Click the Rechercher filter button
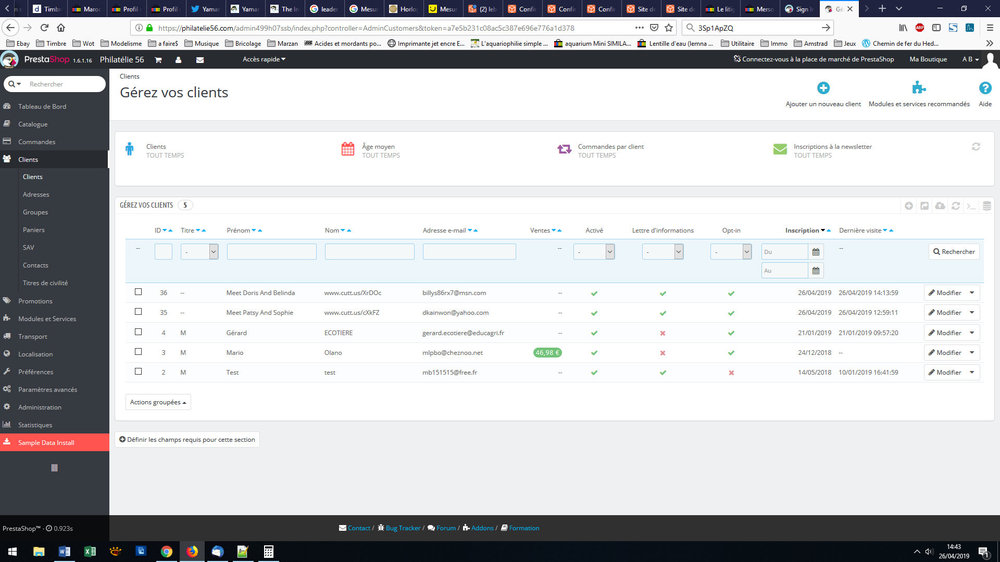Image resolution: width=1000 pixels, height=562 pixels. pyautogui.click(x=953, y=252)
